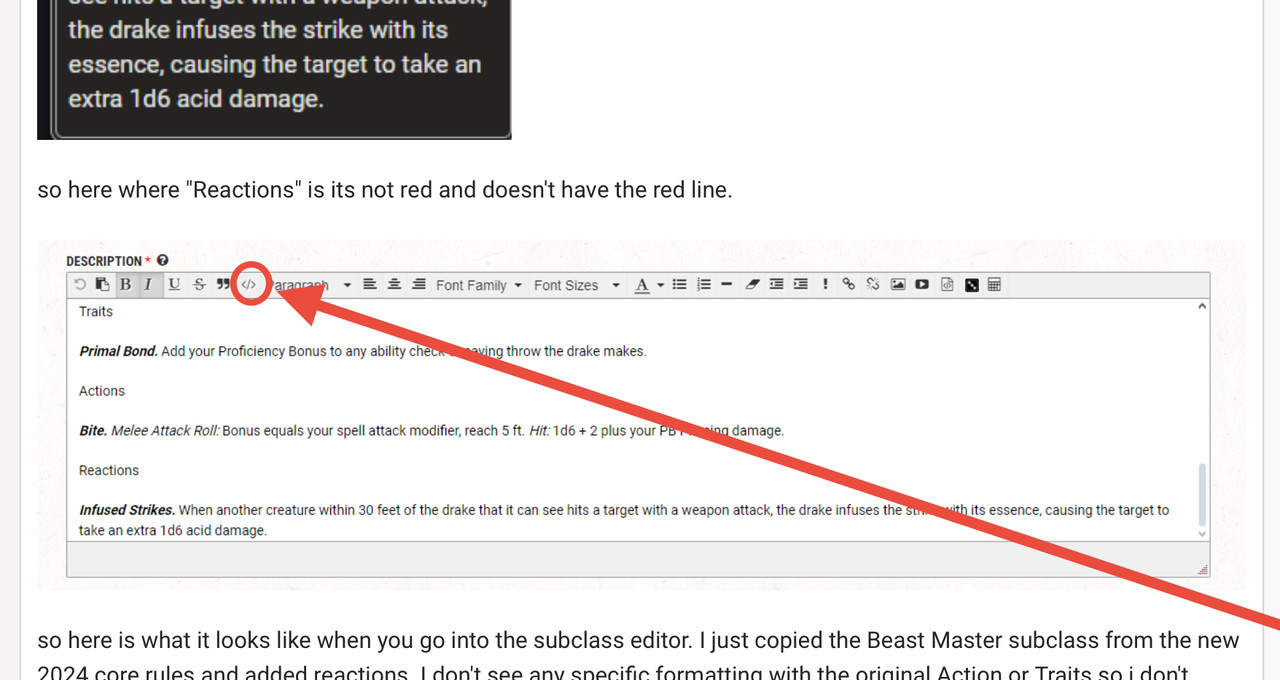Viewport: 1280px width, 680px height.
Task: Align text right in the editor
Action: tap(419, 285)
